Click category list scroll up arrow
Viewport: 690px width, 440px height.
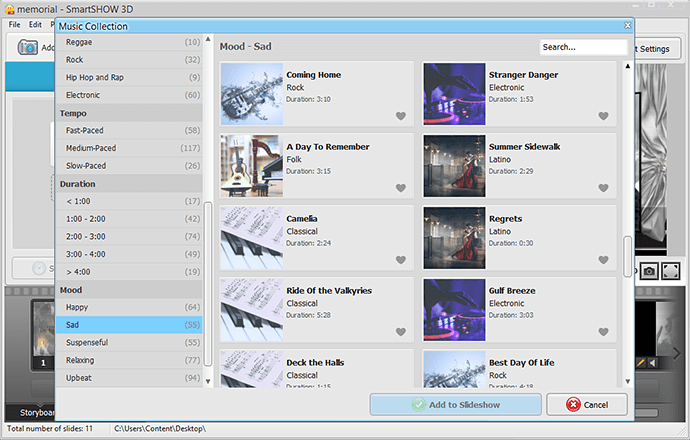tap(208, 40)
